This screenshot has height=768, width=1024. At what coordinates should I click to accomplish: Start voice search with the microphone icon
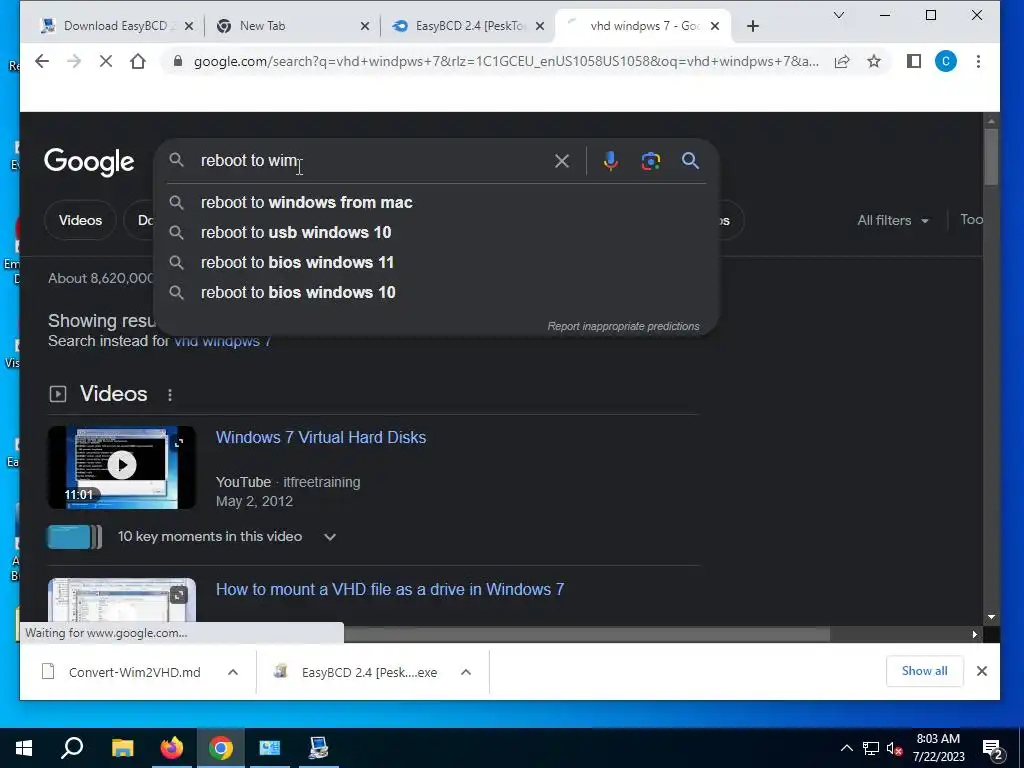coord(611,161)
